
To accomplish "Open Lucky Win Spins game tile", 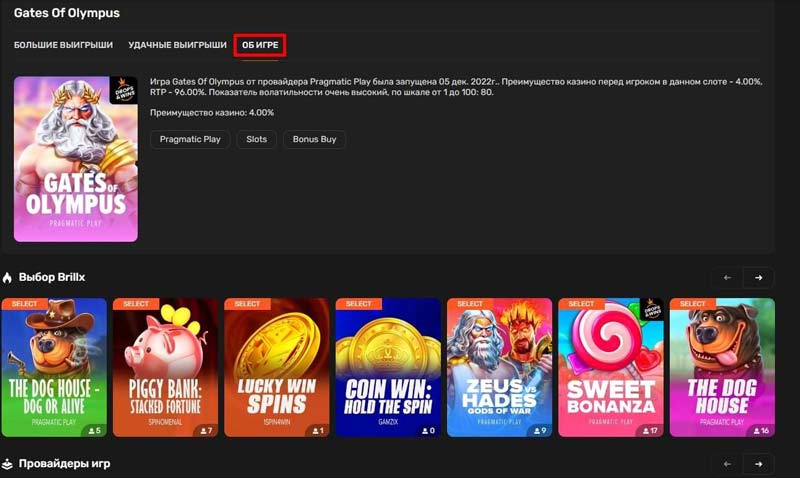I will [x=276, y=366].
